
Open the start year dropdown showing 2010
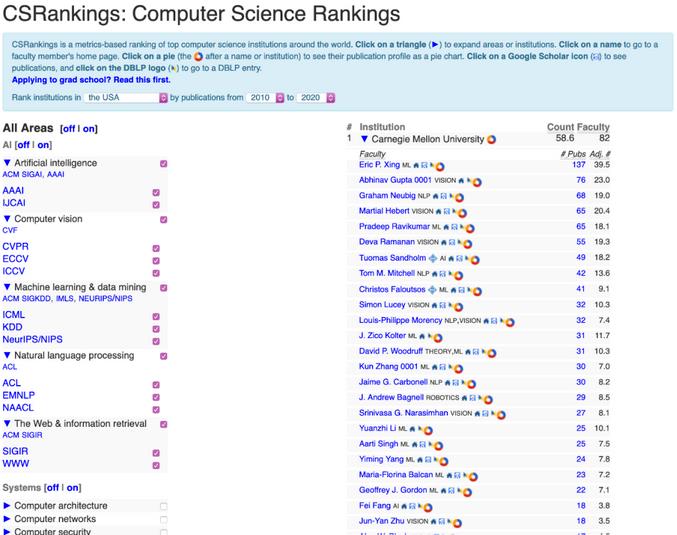(x=265, y=98)
